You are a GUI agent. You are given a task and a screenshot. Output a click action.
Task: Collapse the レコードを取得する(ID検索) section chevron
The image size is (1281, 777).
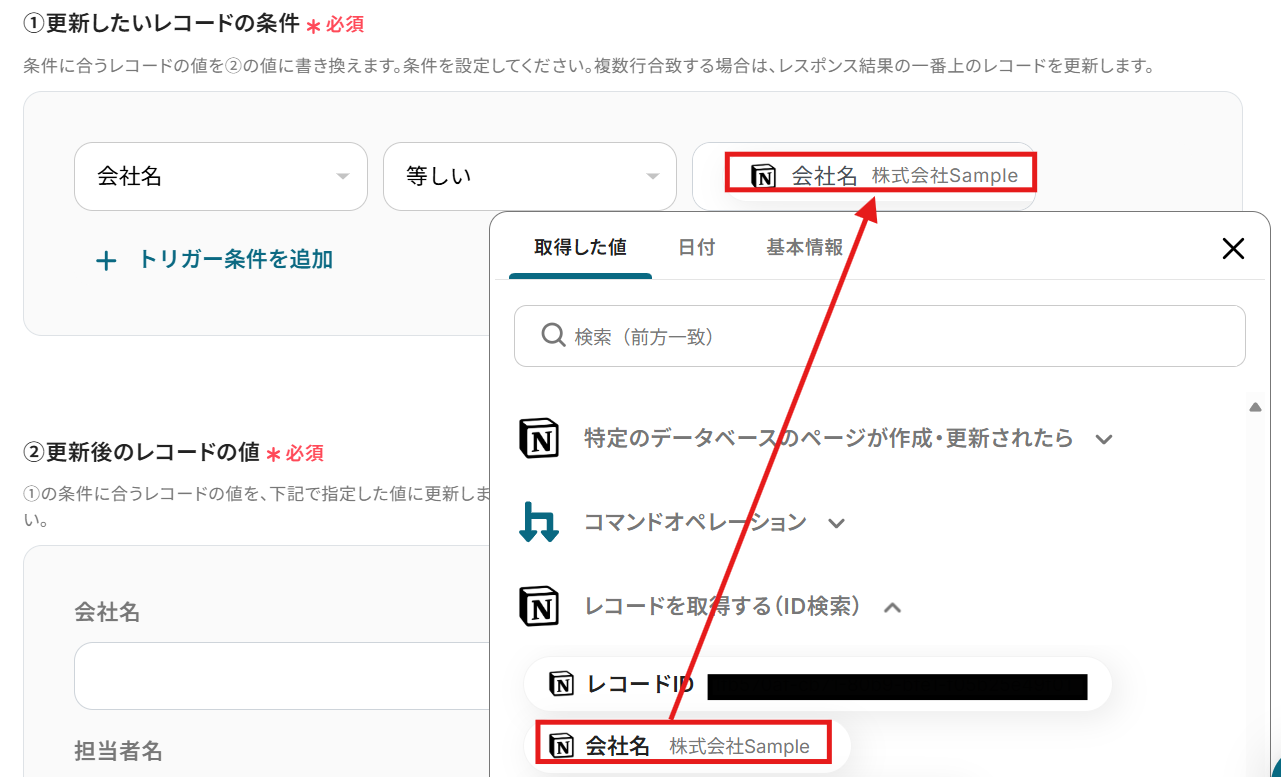point(893,607)
